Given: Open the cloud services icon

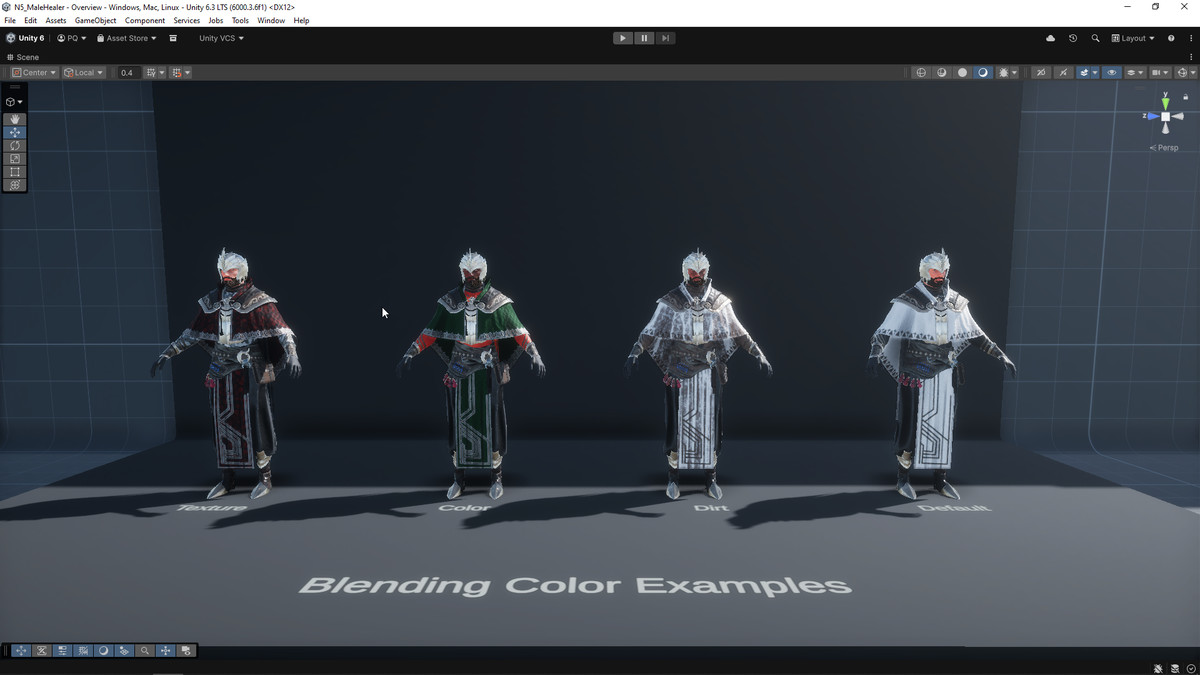Looking at the screenshot, I should 1050,38.
